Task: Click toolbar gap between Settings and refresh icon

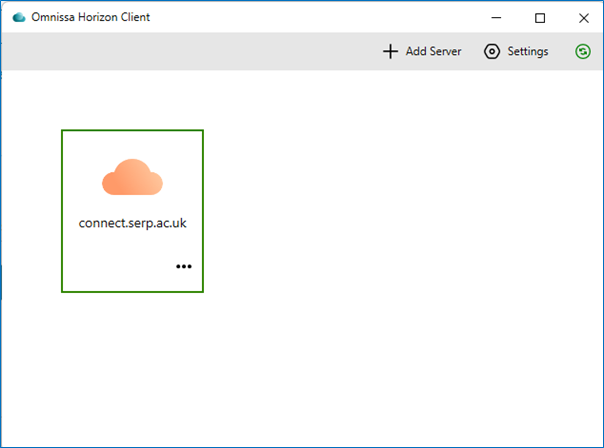Action: coord(562,51)
